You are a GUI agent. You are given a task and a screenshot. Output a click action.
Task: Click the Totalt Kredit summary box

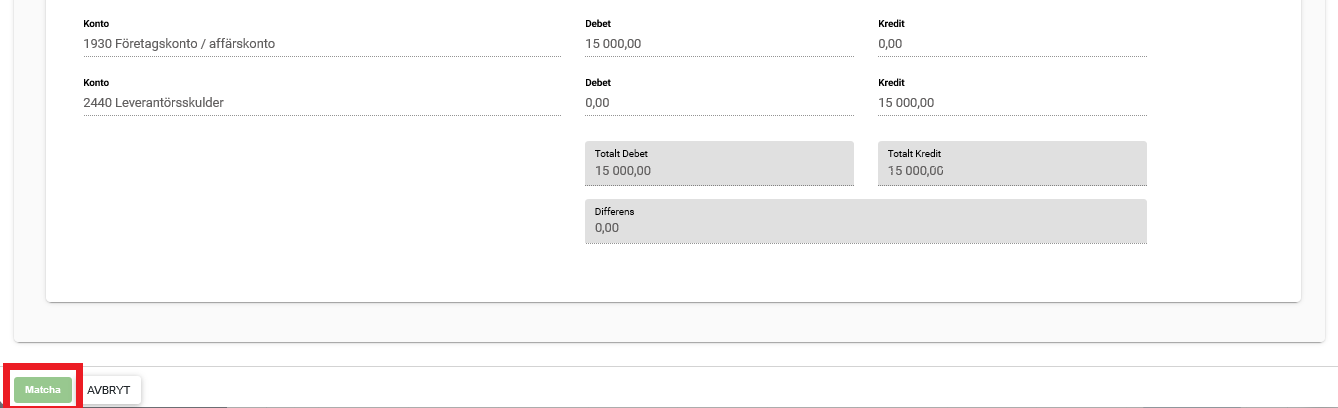pos(1011,164)
